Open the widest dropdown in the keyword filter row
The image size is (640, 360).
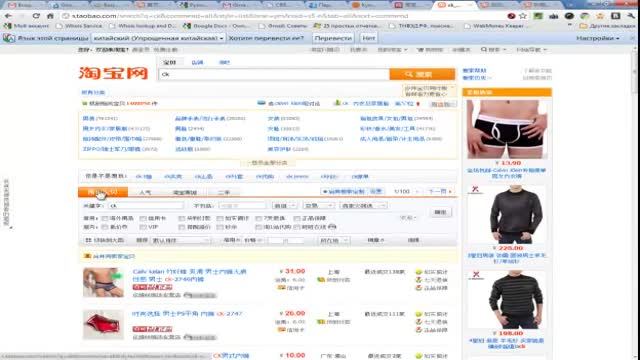[363, 206]
